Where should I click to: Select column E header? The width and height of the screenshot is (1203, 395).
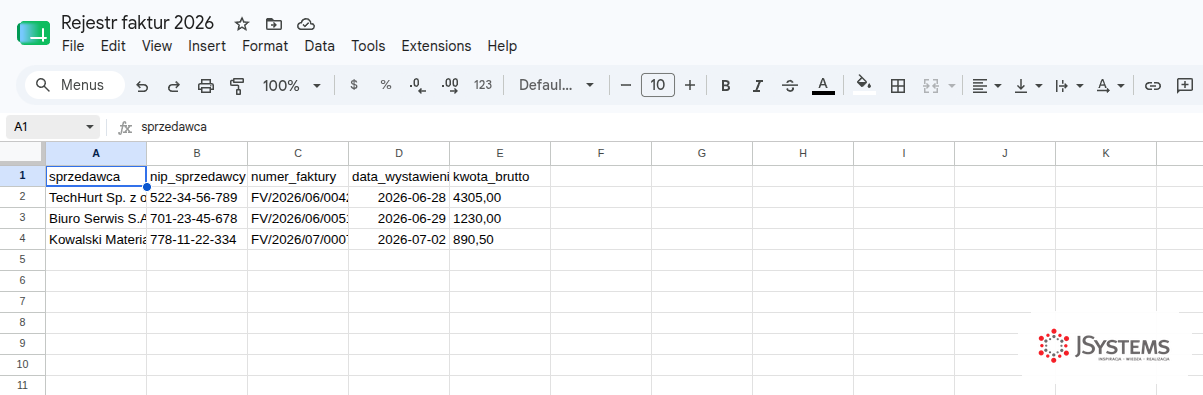point(500,153)
